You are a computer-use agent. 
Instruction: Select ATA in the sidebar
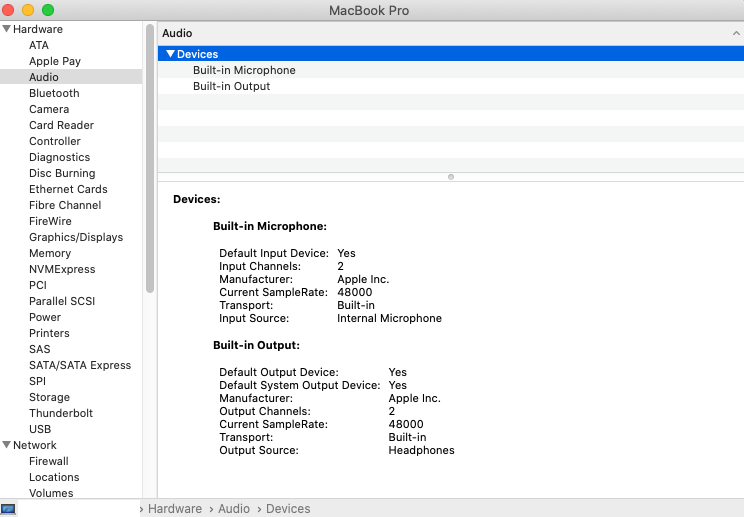coord(39,45)
